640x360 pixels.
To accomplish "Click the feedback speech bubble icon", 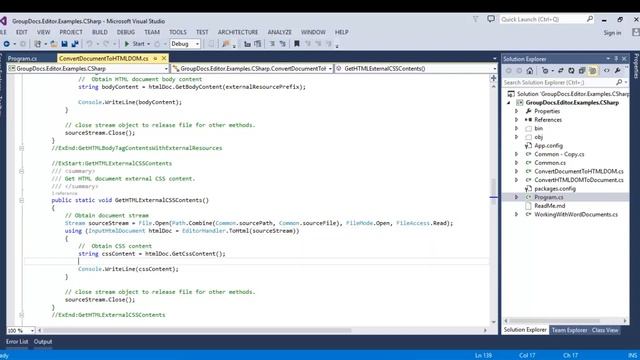I will (x=491, y=19).
